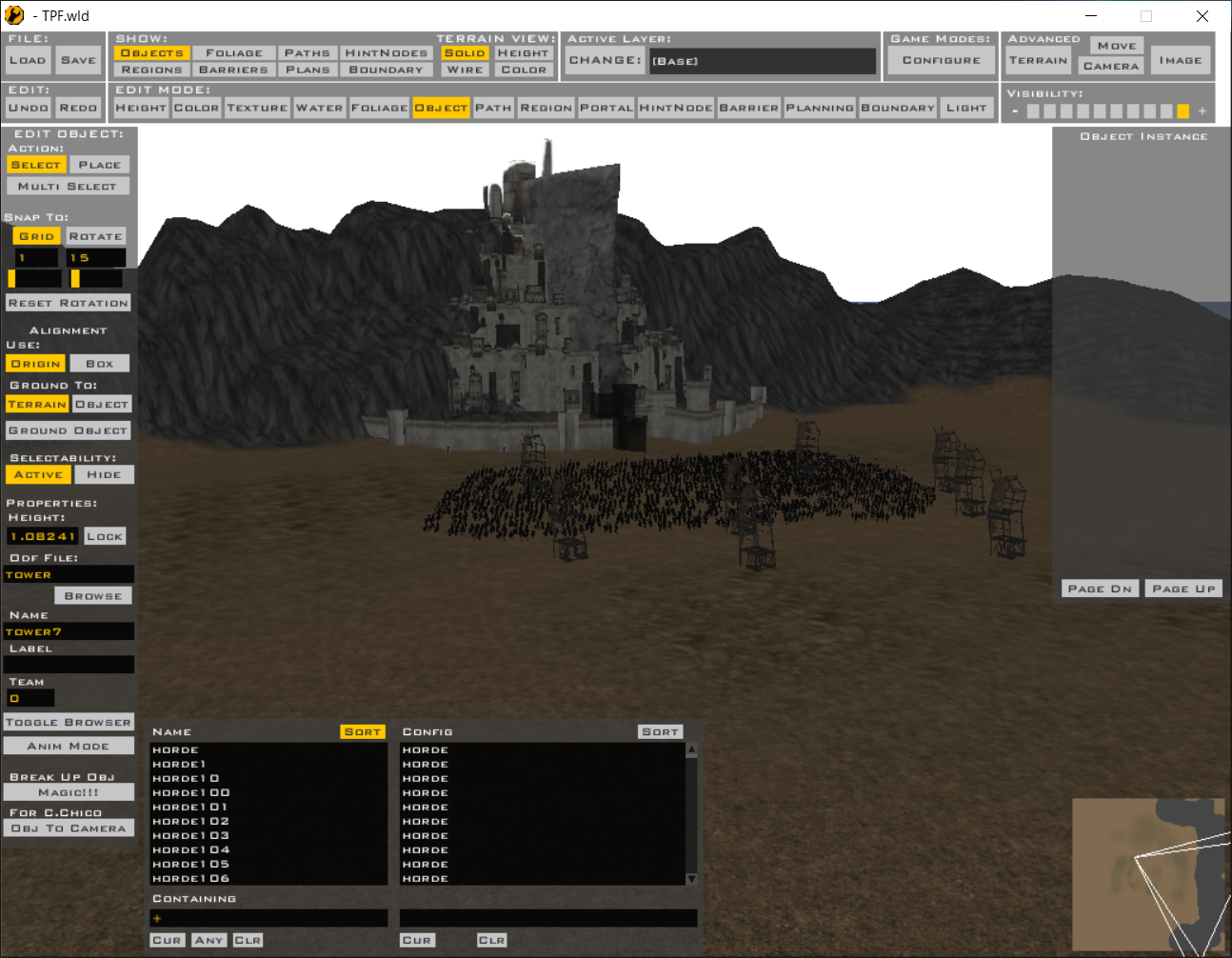The image size is (1232, 958).
Task: Switch to Height edit mode
Action: 141,108
